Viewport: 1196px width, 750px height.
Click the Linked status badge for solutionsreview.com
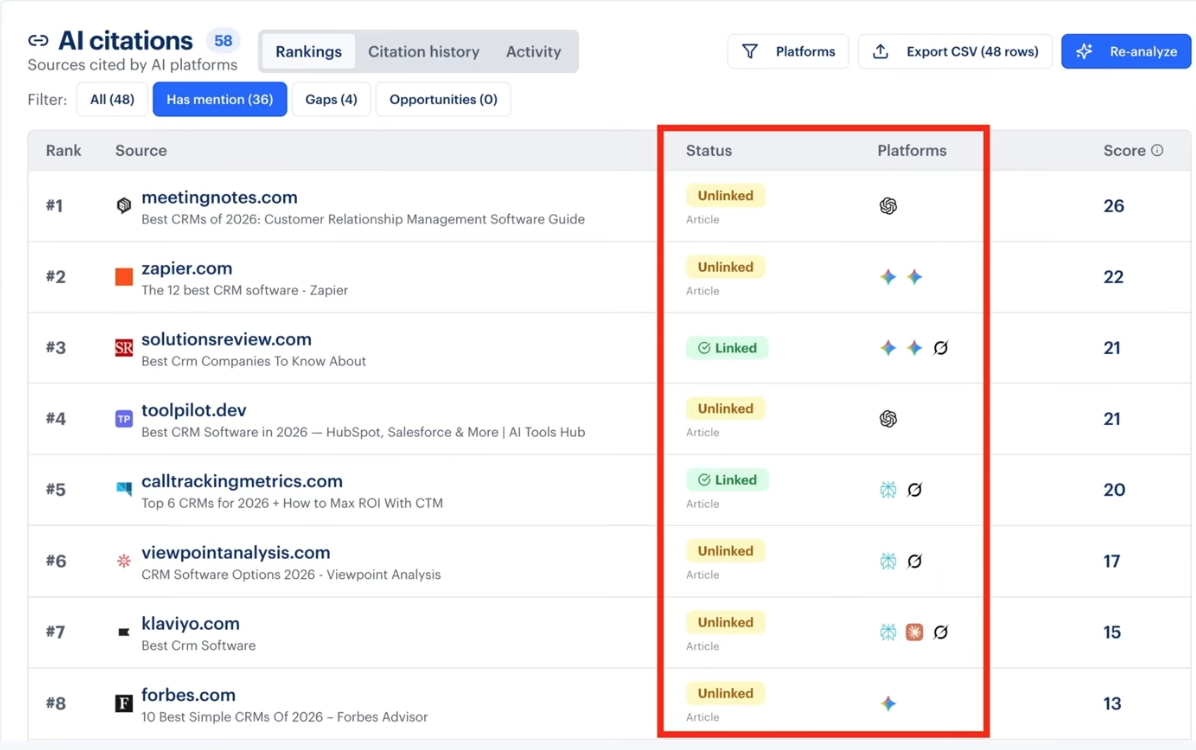tap(727, 348)
